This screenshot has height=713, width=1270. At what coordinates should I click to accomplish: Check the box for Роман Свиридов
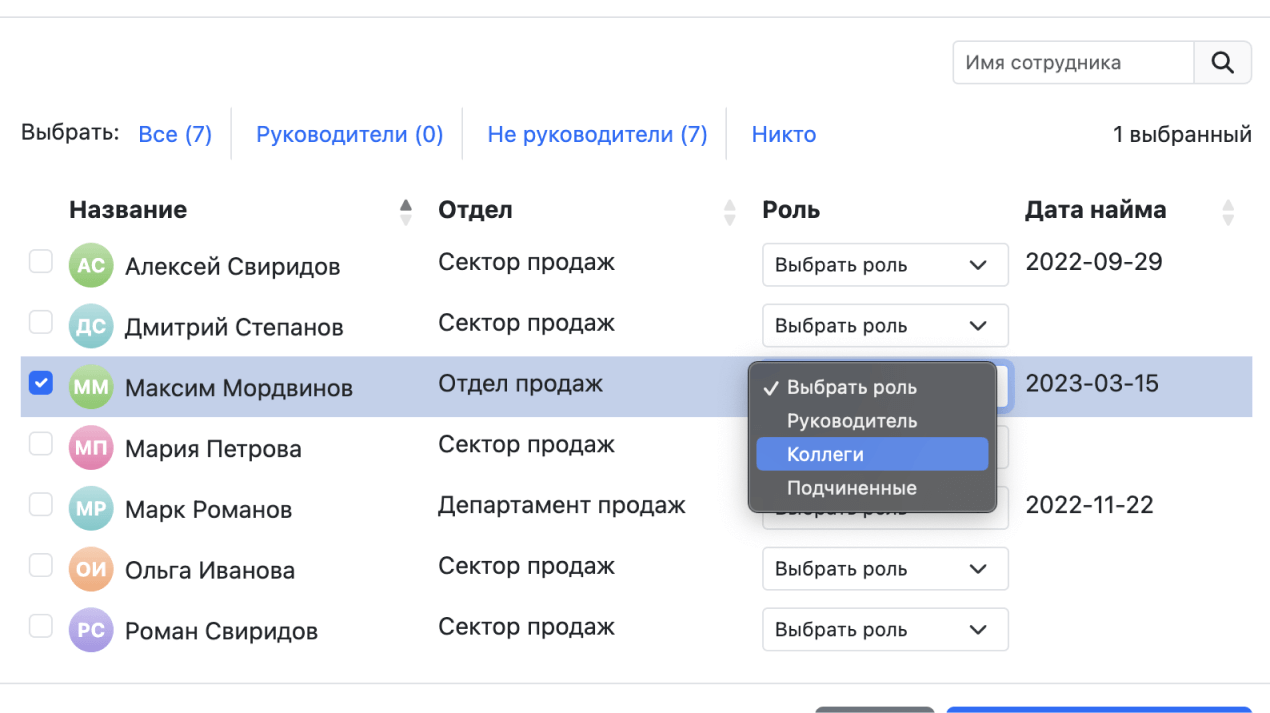(x=40, y=627)
